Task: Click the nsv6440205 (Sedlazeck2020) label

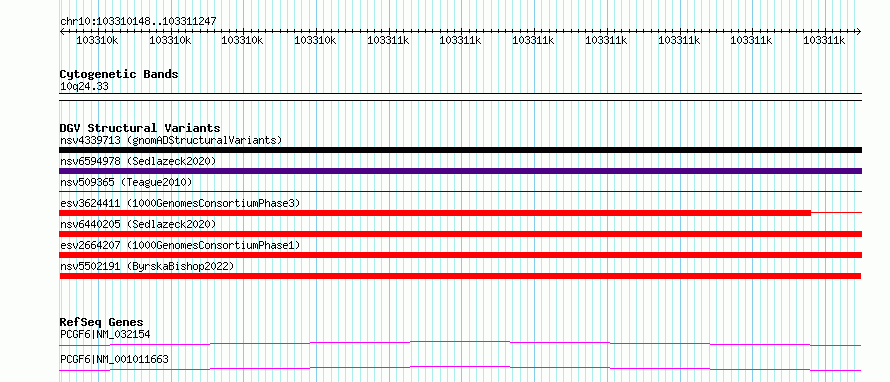Action: [138, 224]
